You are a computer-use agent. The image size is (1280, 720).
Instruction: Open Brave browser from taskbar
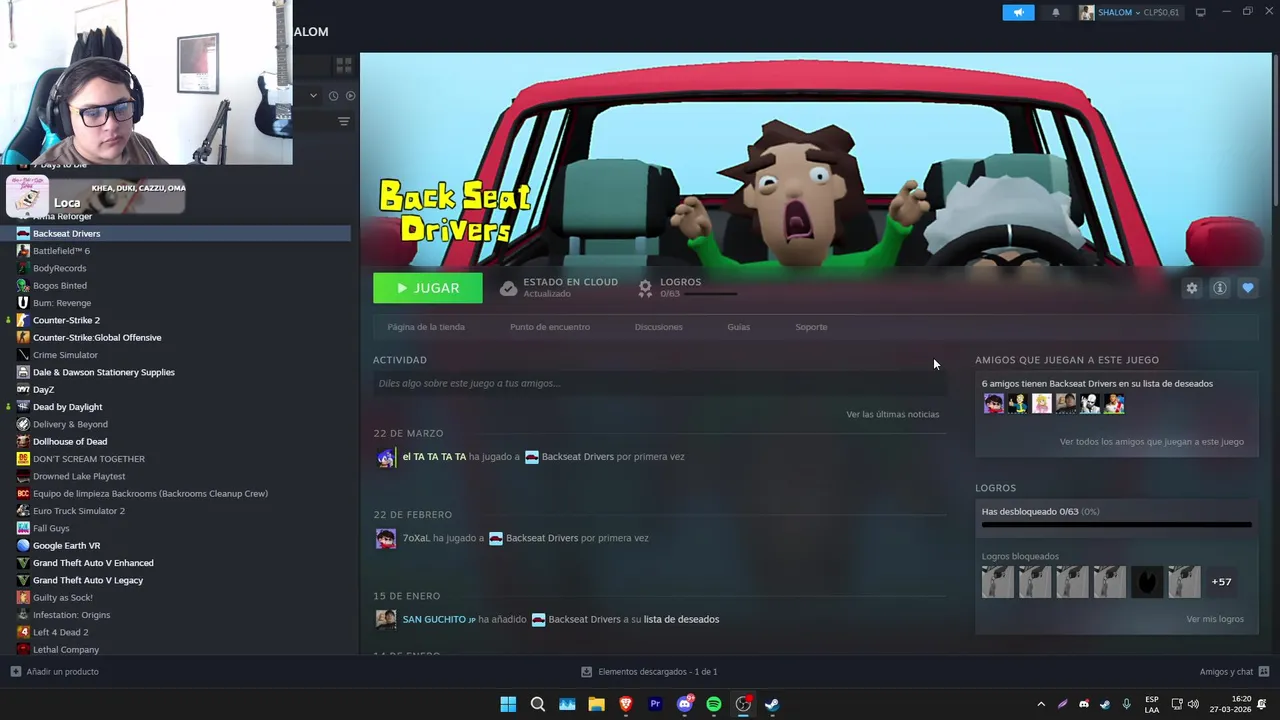(626, 704)
